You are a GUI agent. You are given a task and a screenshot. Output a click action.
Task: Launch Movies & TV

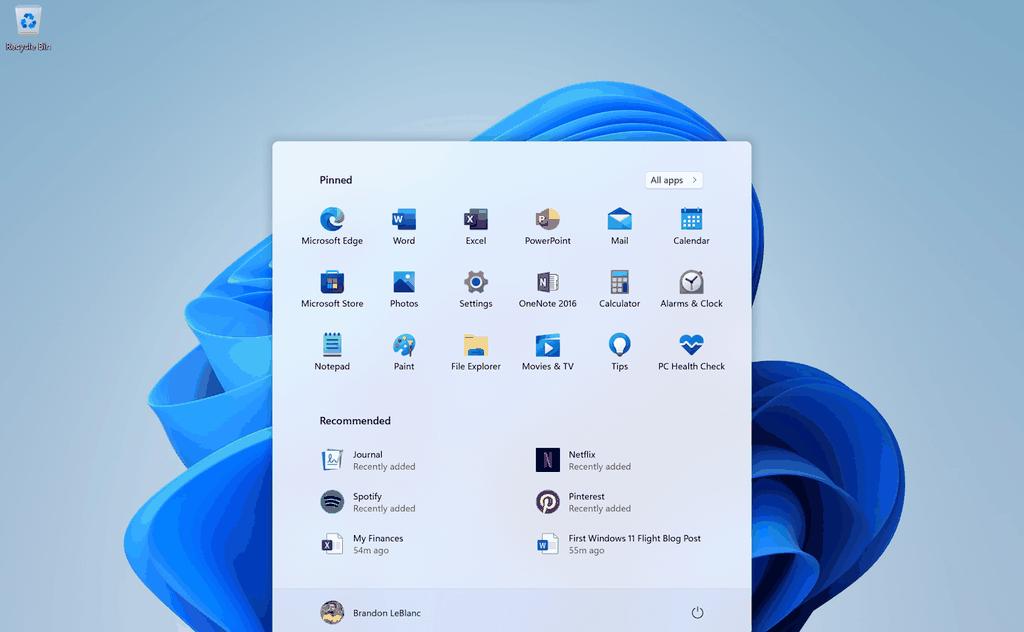547,351
